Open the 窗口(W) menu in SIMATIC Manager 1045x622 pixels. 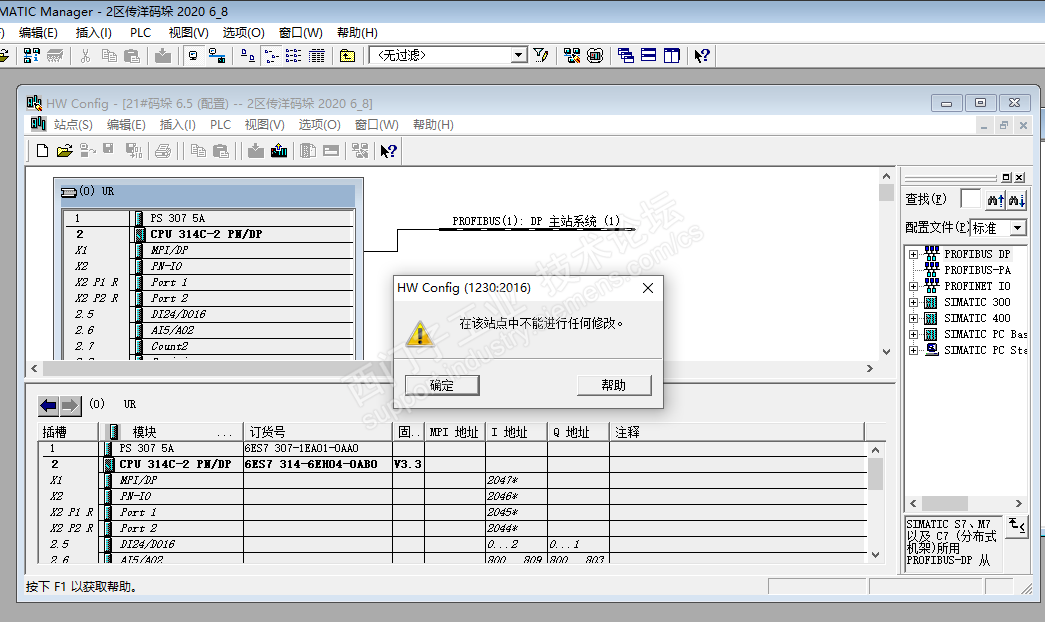tap(301, 33)
